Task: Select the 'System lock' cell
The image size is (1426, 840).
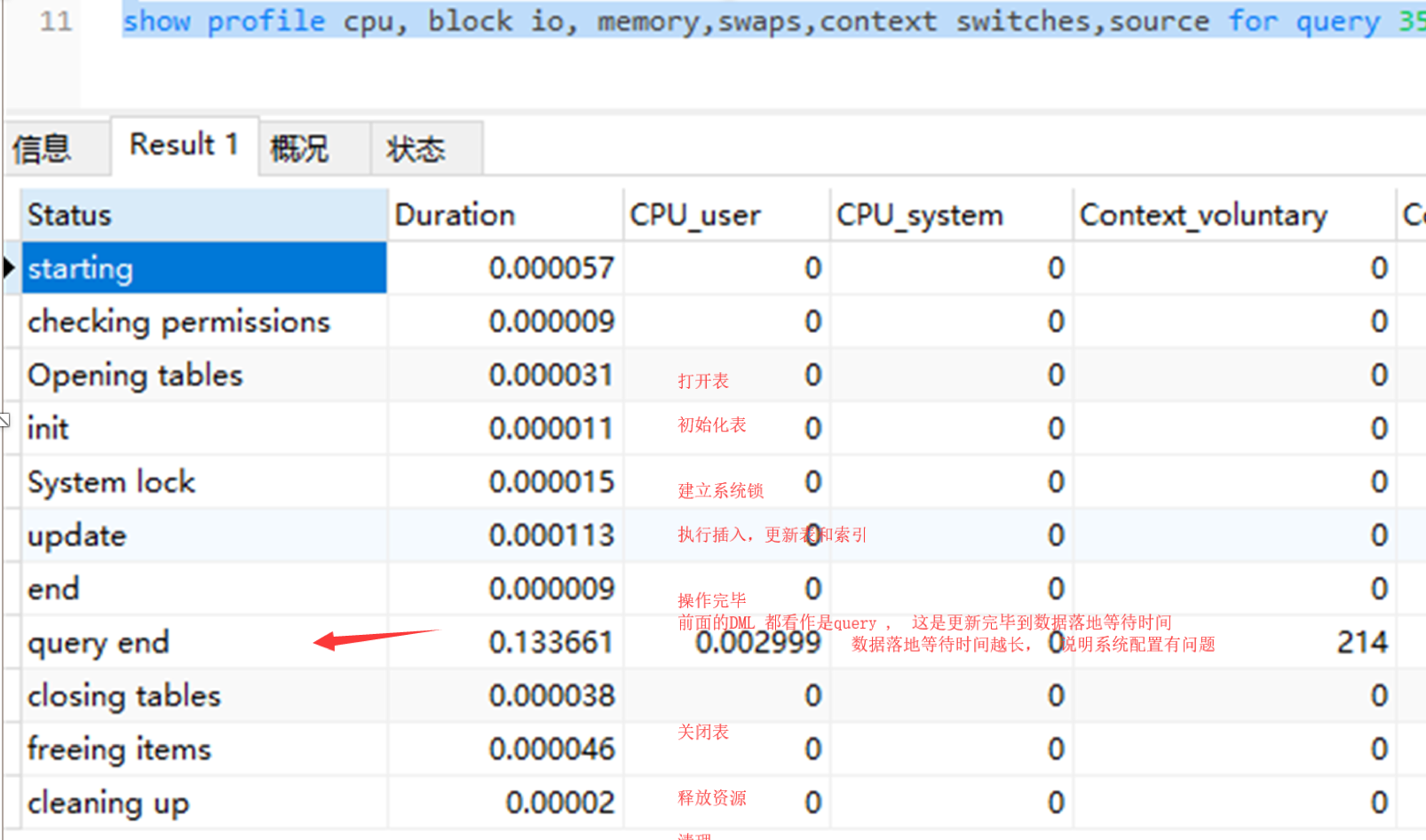Action: click(204, 482)
